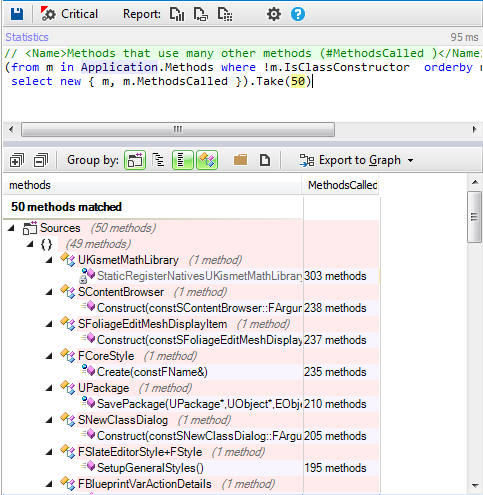Open the first Report icon
Screen dimensions: 483x495
[177, 14]
